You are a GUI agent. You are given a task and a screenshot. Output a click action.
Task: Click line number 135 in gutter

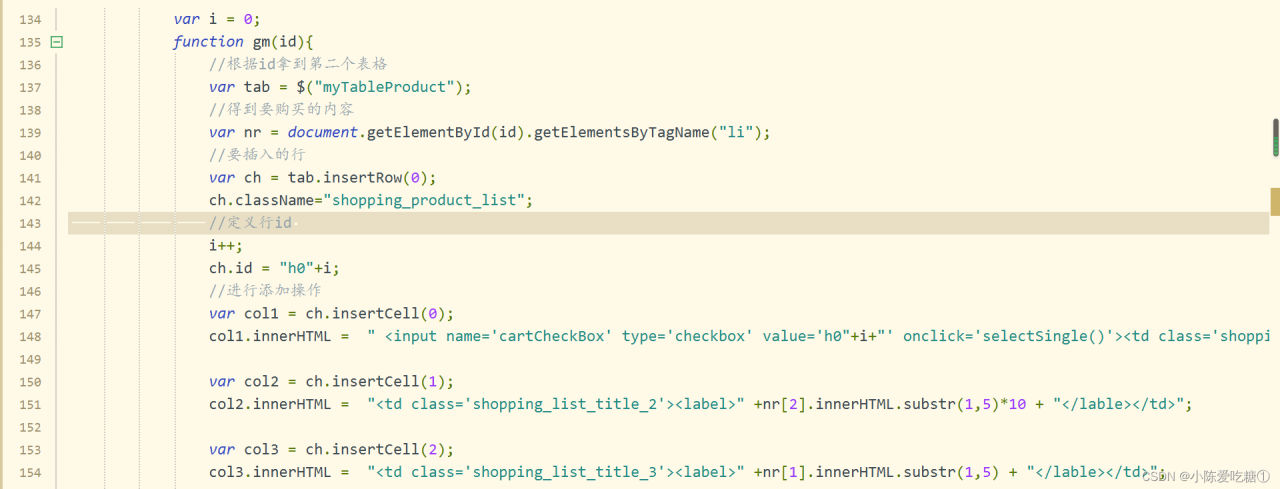(x=30, y=42)
